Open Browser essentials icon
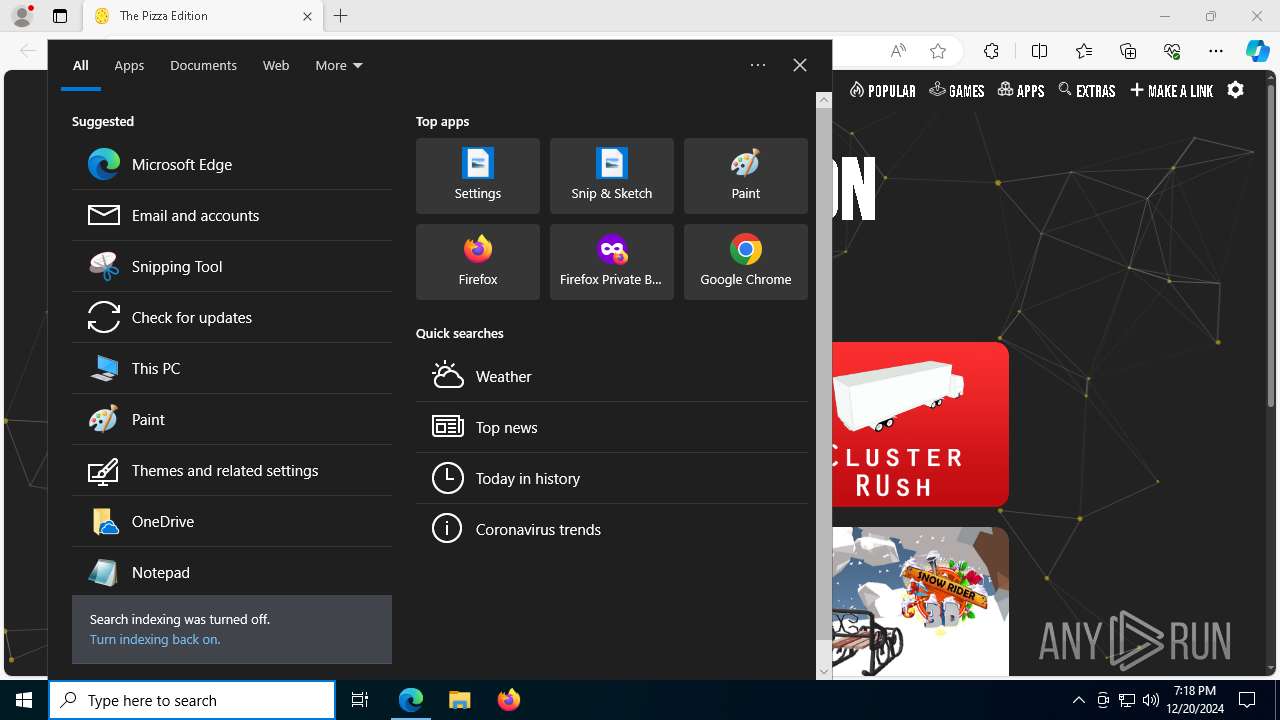Viewport: 1280px width, 720px height. click(x=1172, y=51)
